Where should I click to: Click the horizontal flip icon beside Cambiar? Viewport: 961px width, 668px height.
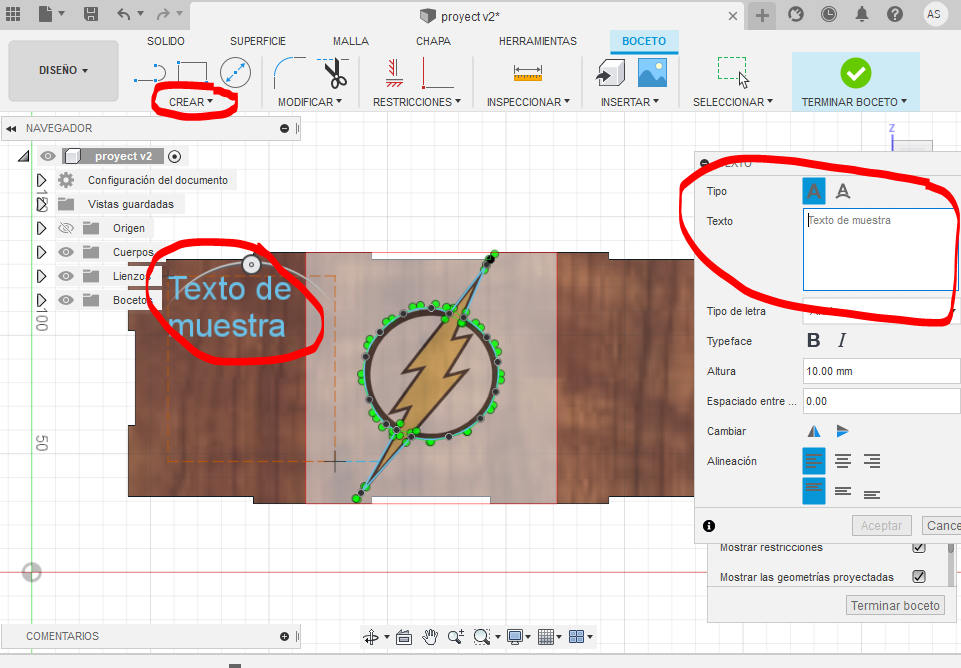843,430
